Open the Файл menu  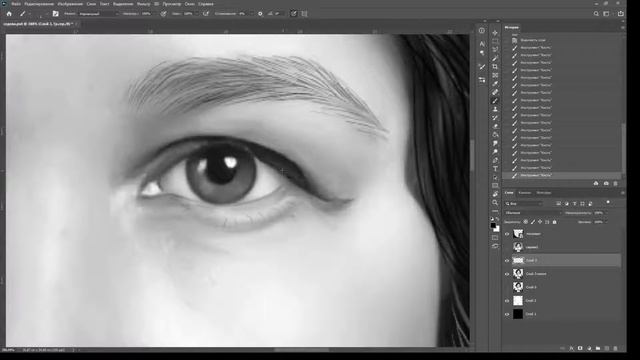point(16,4)
